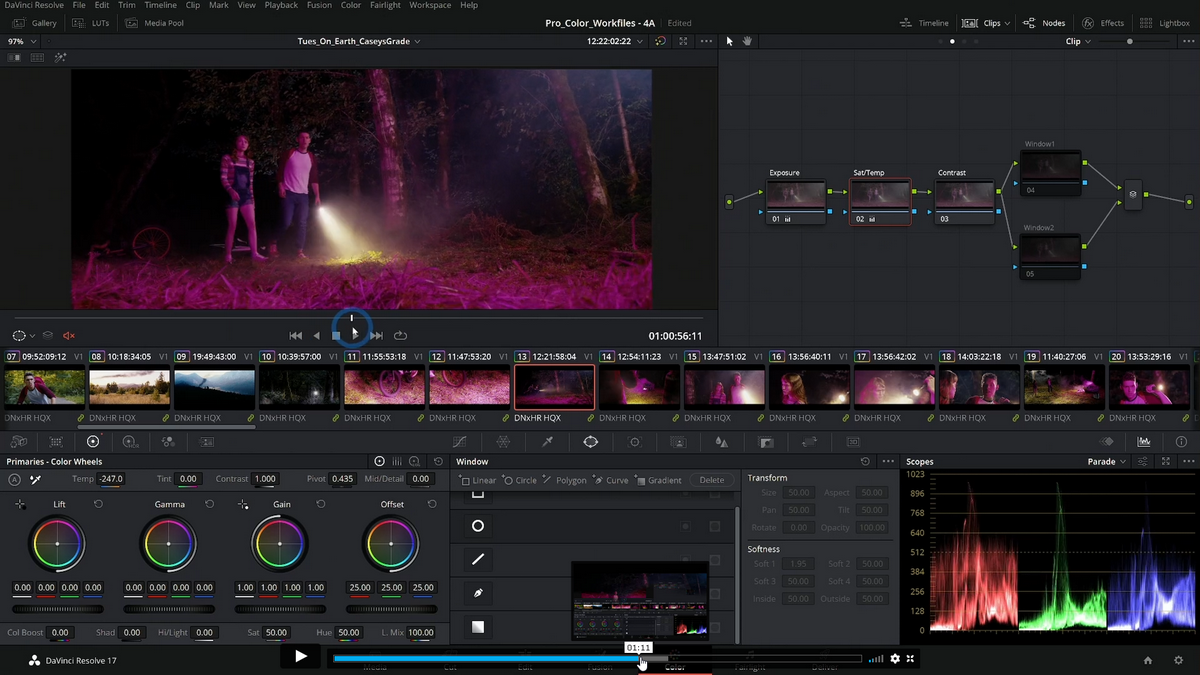Open the Clip node graph mode dropdown

pyautogui.click(x=1079, y=41)
